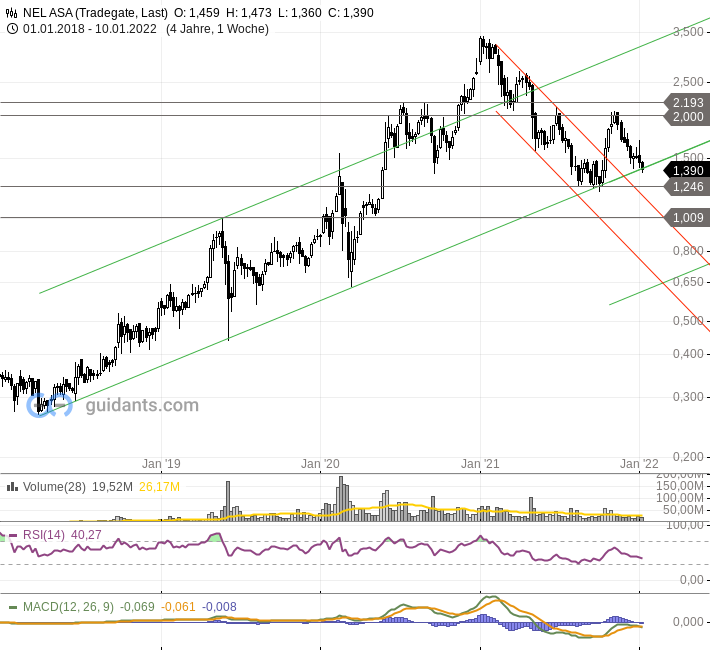The image size is (710, 650).
Task: Click the Volume(28) indicator label
Action: (54, 487)
